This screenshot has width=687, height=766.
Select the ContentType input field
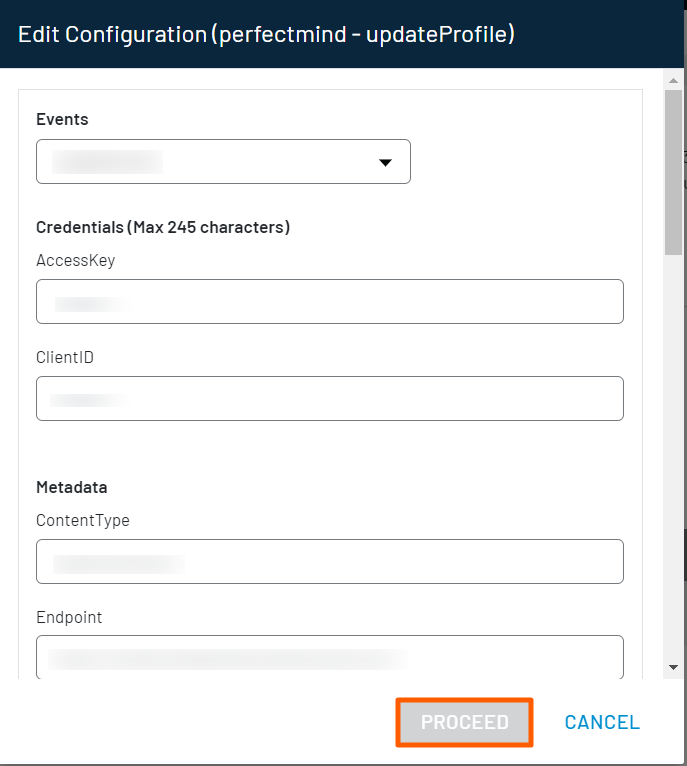tap(329, 562)
